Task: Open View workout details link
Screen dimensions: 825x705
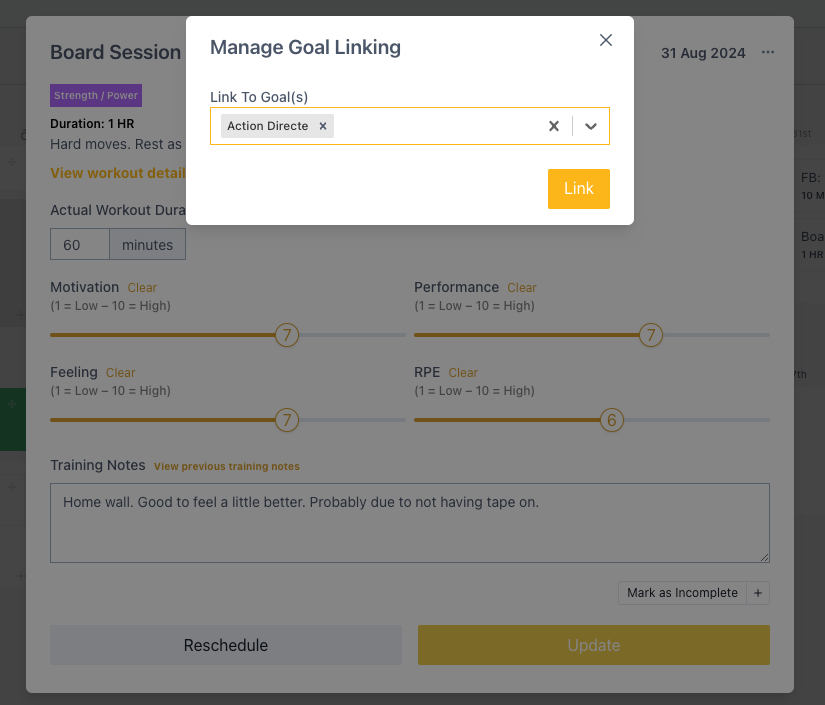Action: click(118, 173)
